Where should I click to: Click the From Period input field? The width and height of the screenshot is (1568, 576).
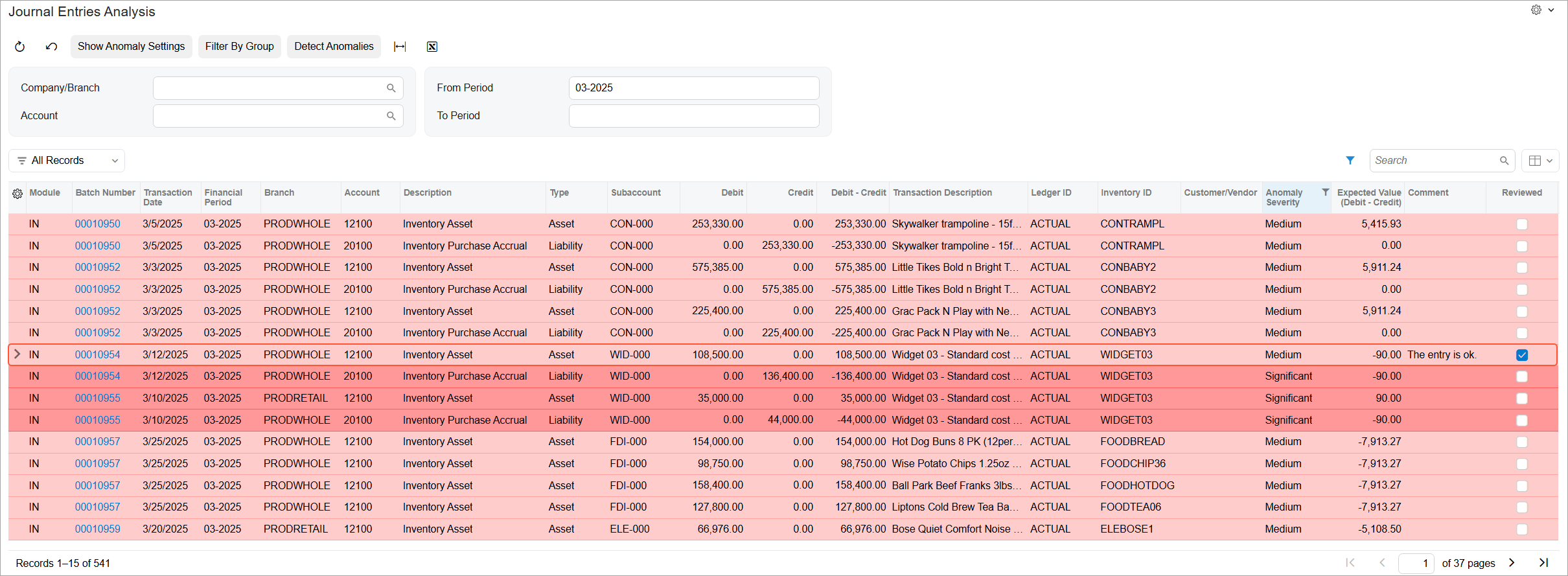[x=694, y=88]
